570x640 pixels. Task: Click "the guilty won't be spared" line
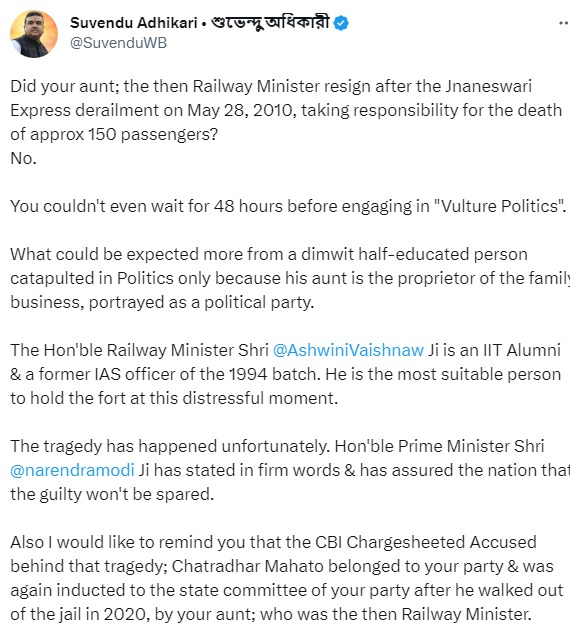click(x=112, y=494)
